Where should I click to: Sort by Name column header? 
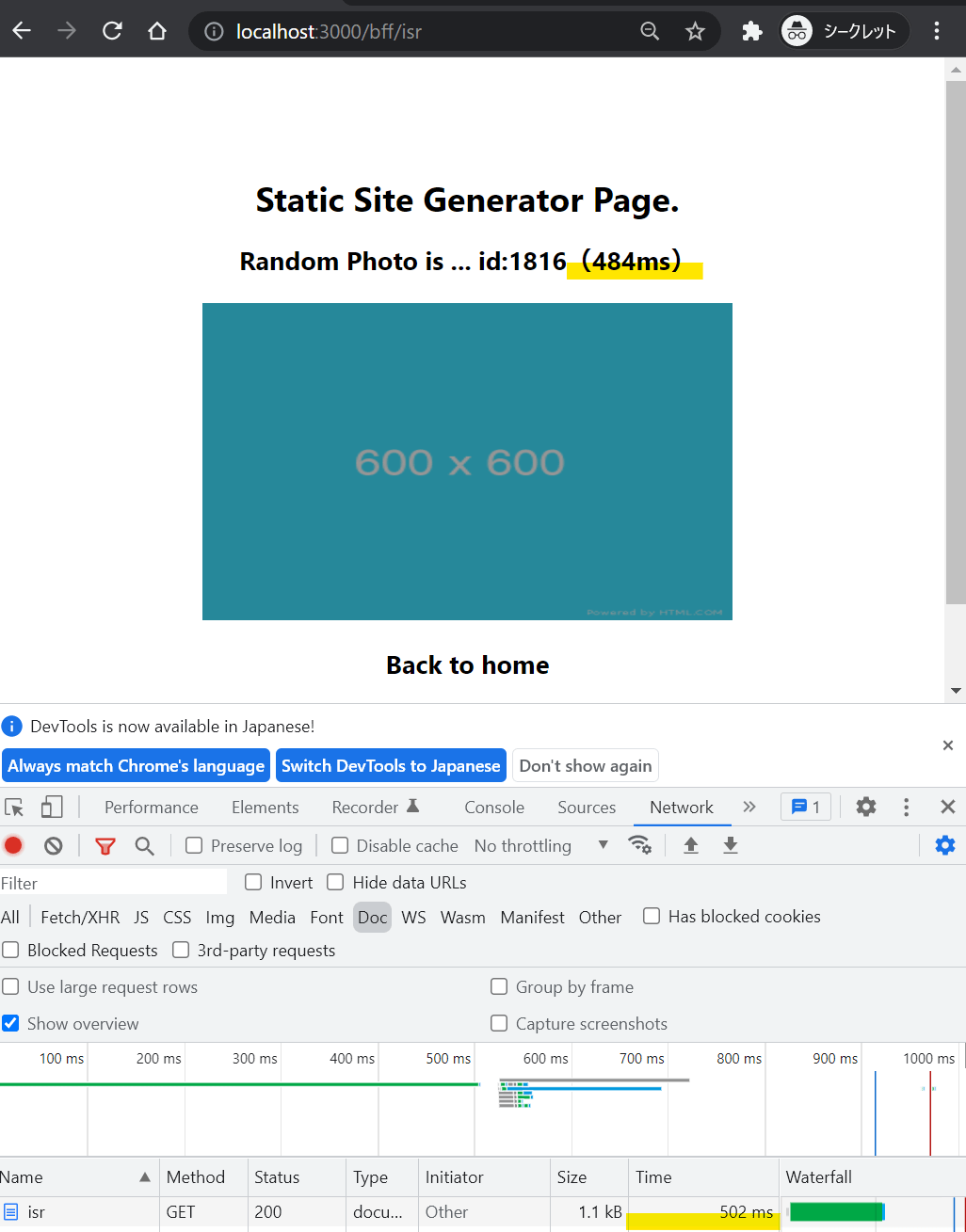click(x=79, y=1176)
